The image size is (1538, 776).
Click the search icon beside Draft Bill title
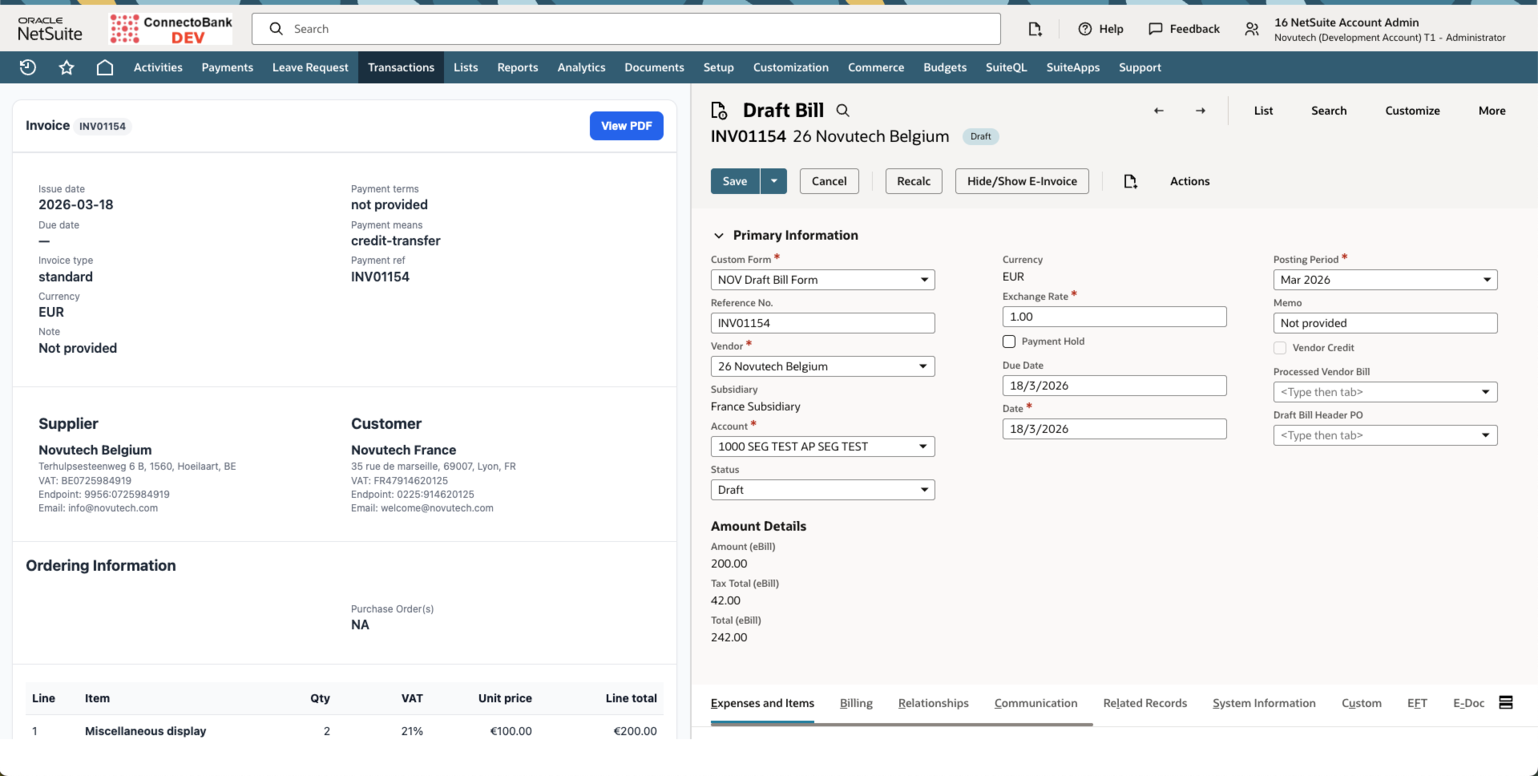(x=841, y=110)
